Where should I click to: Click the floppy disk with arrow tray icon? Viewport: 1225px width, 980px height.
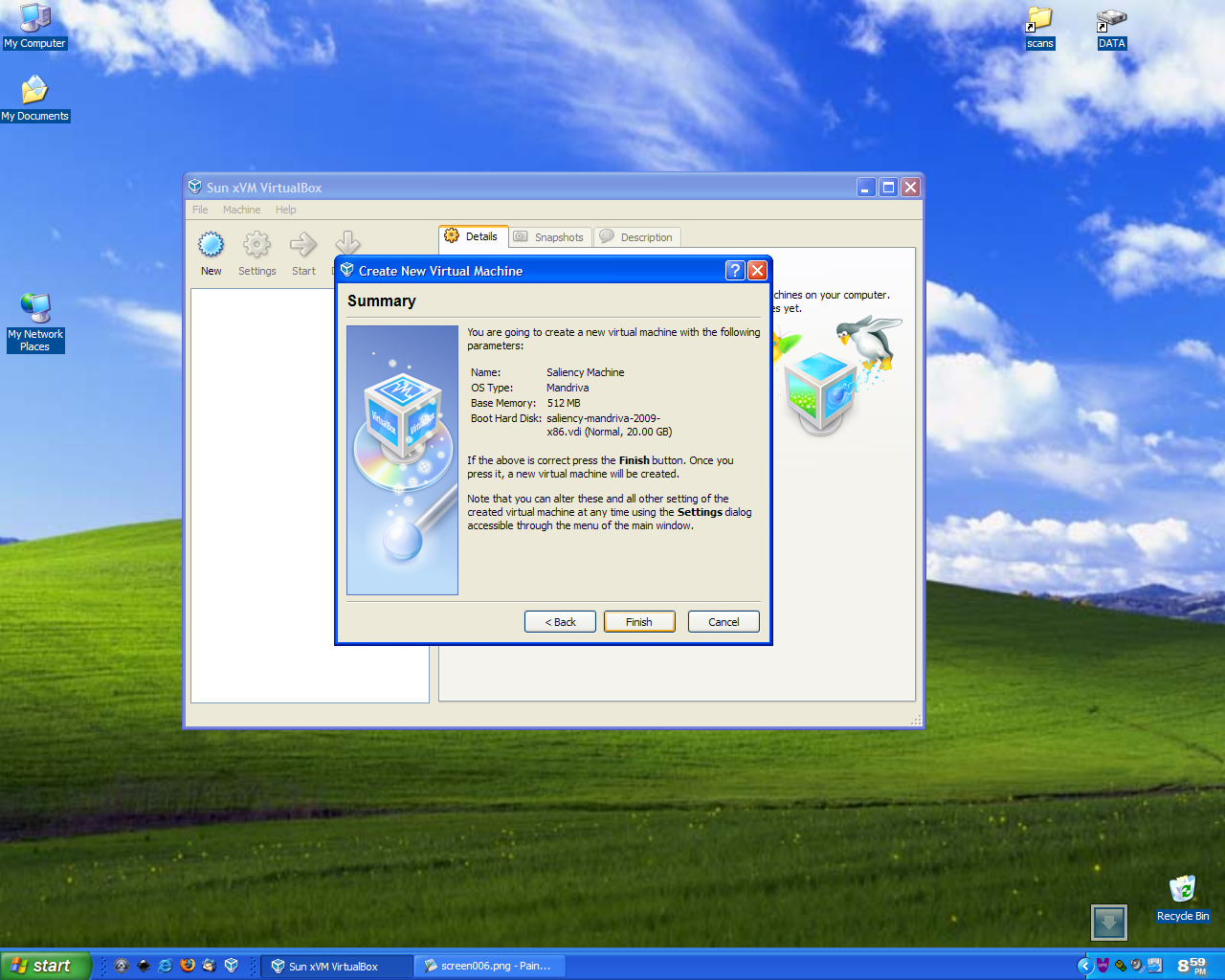click(x=1154, y=966)
